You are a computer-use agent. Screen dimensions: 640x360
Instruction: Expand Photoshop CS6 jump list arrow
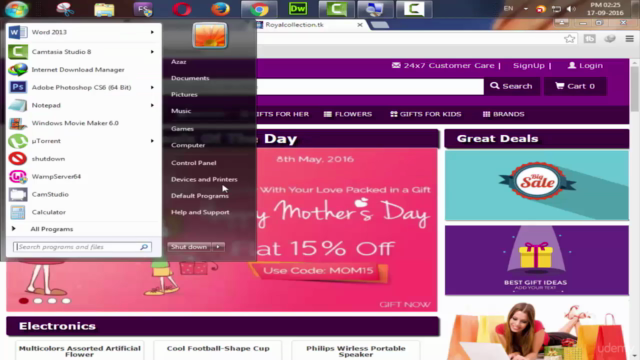pos(152,87)
